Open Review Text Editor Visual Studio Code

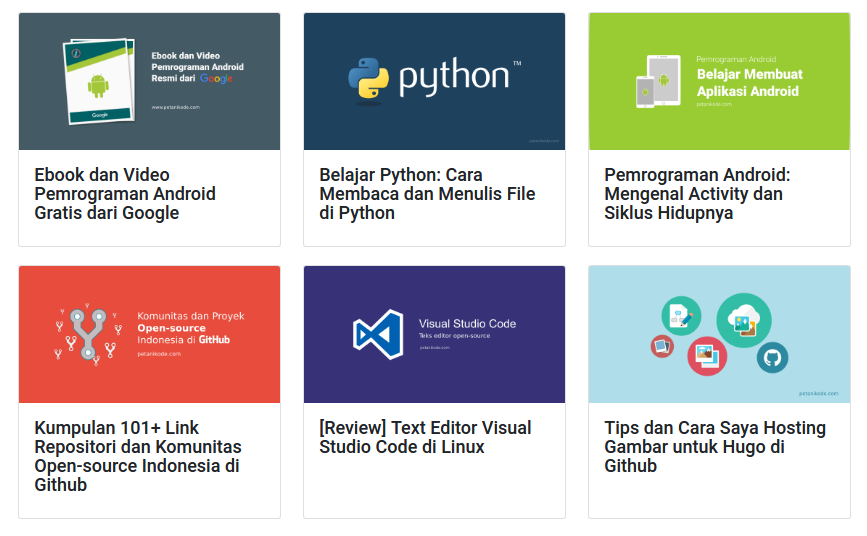point(425,437)
